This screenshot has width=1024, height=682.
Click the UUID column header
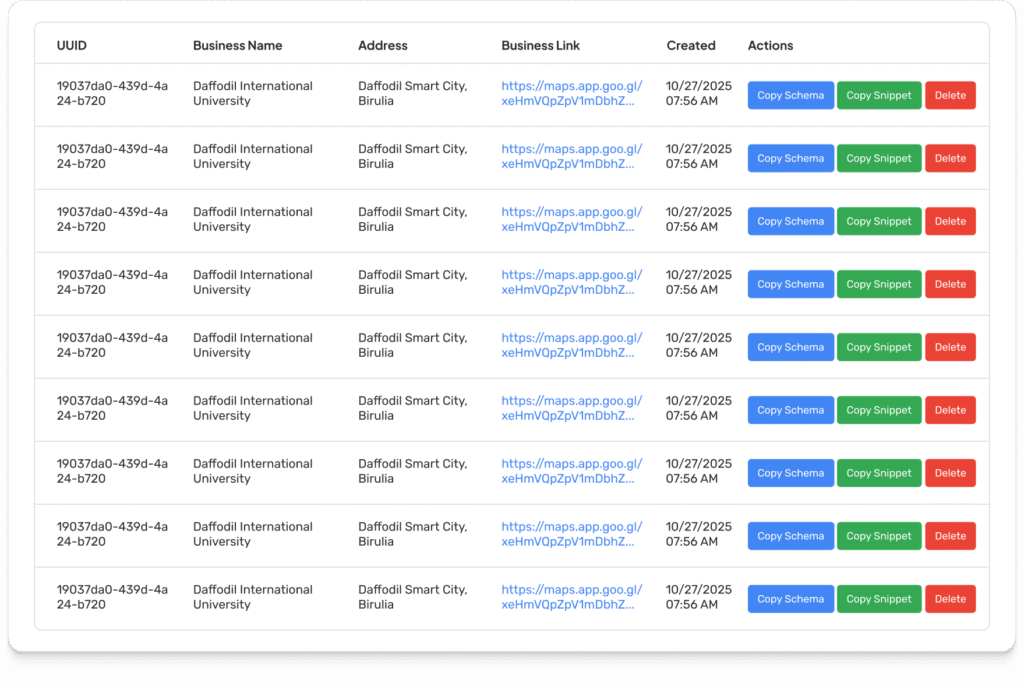coord(72,46)
